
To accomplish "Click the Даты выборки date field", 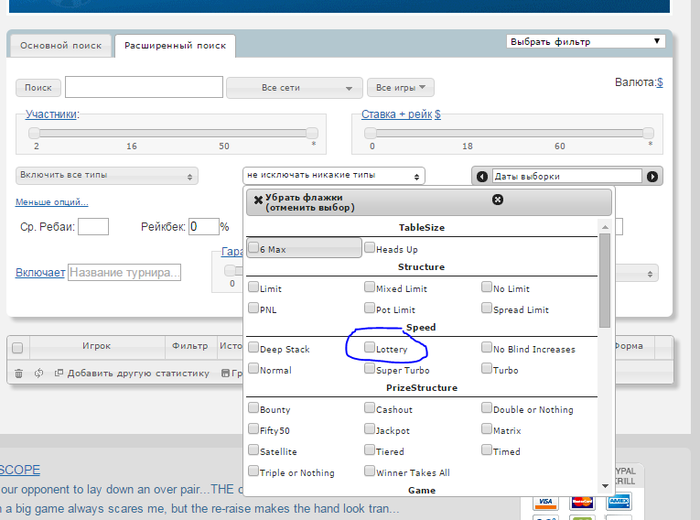I will 567,176.
